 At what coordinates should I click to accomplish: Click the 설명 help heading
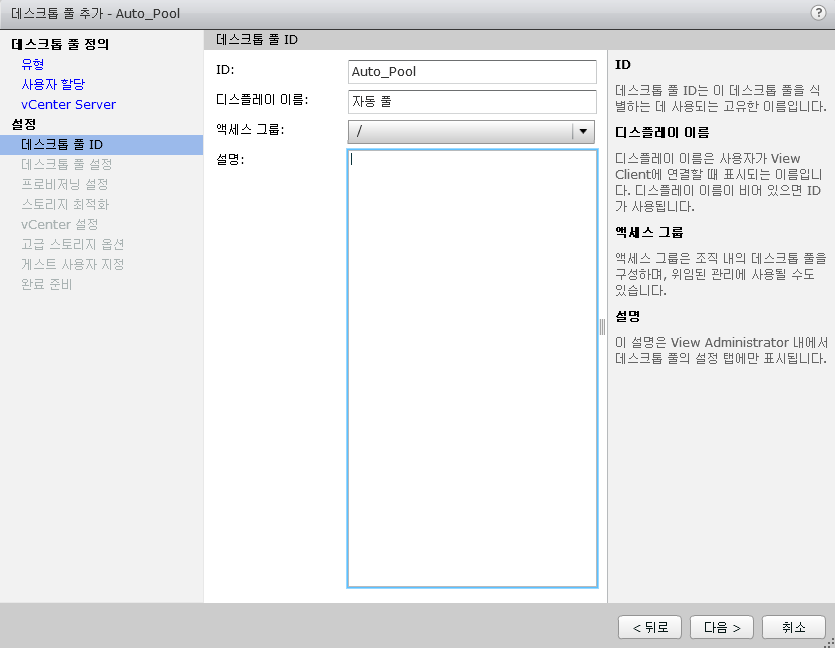coord(627,317)
